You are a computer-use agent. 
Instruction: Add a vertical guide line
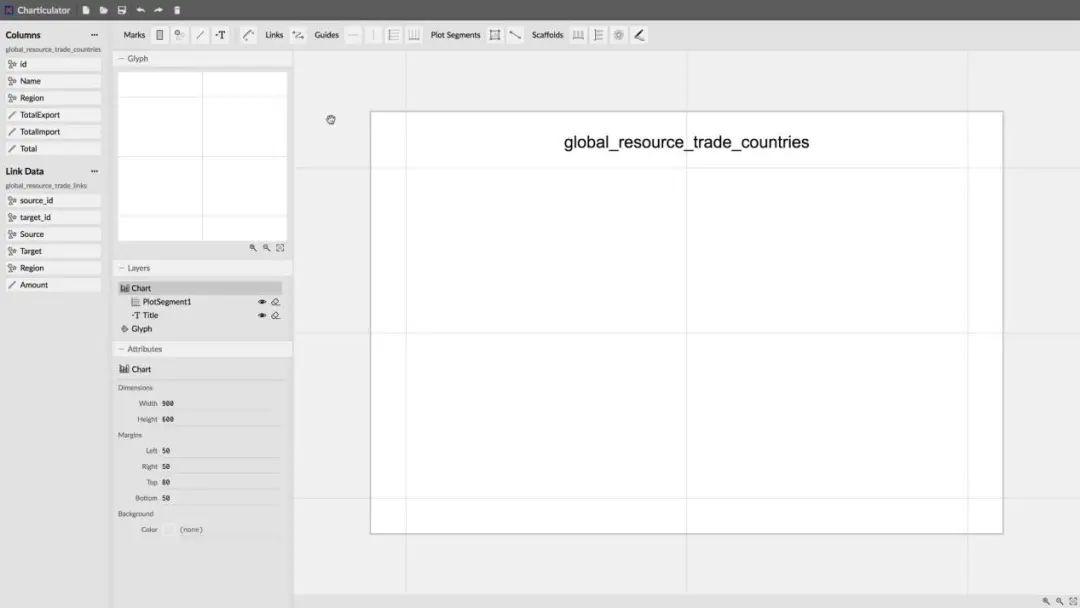pos(373,35)
